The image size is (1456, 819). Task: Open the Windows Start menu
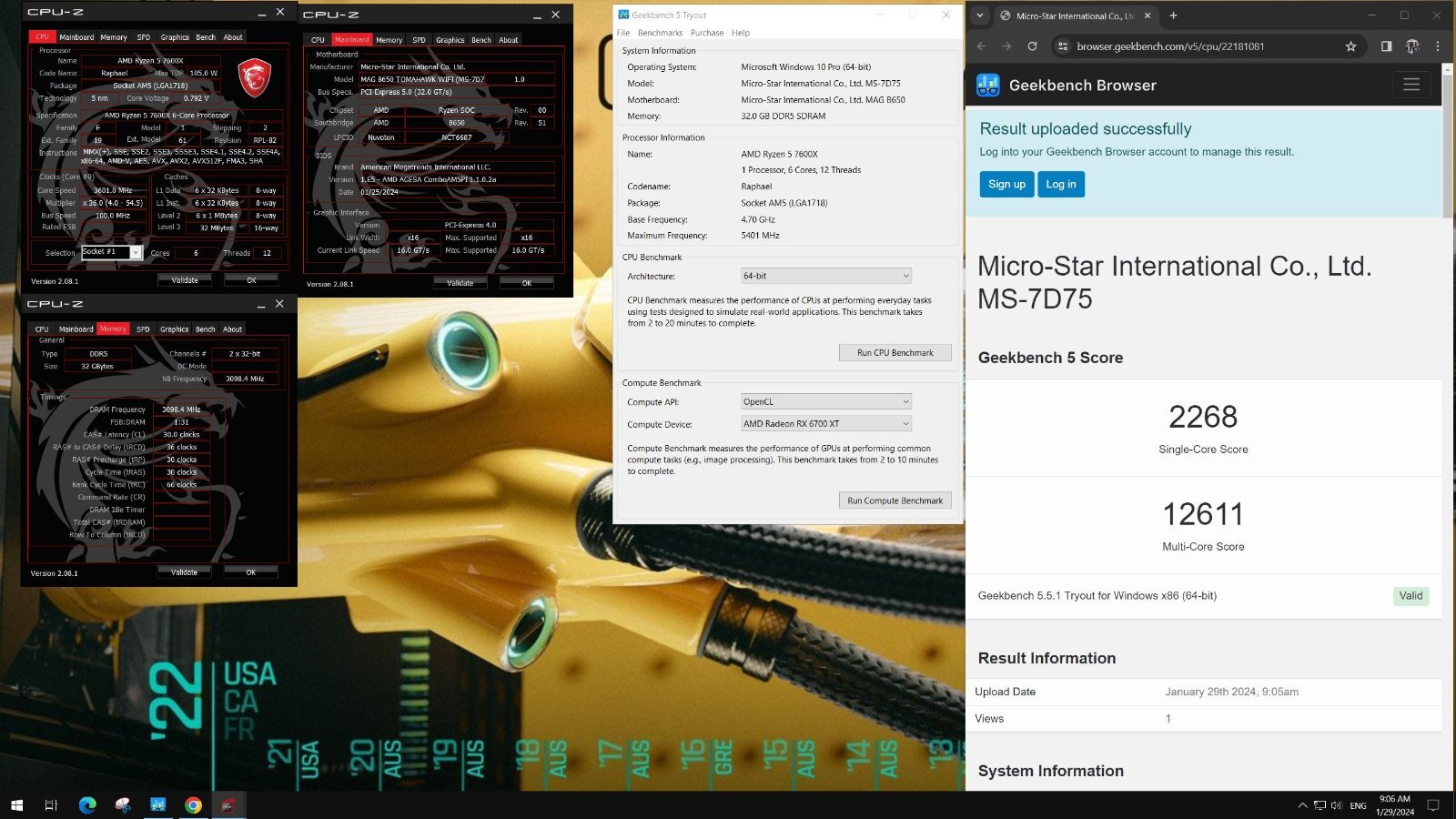point(16,805)
